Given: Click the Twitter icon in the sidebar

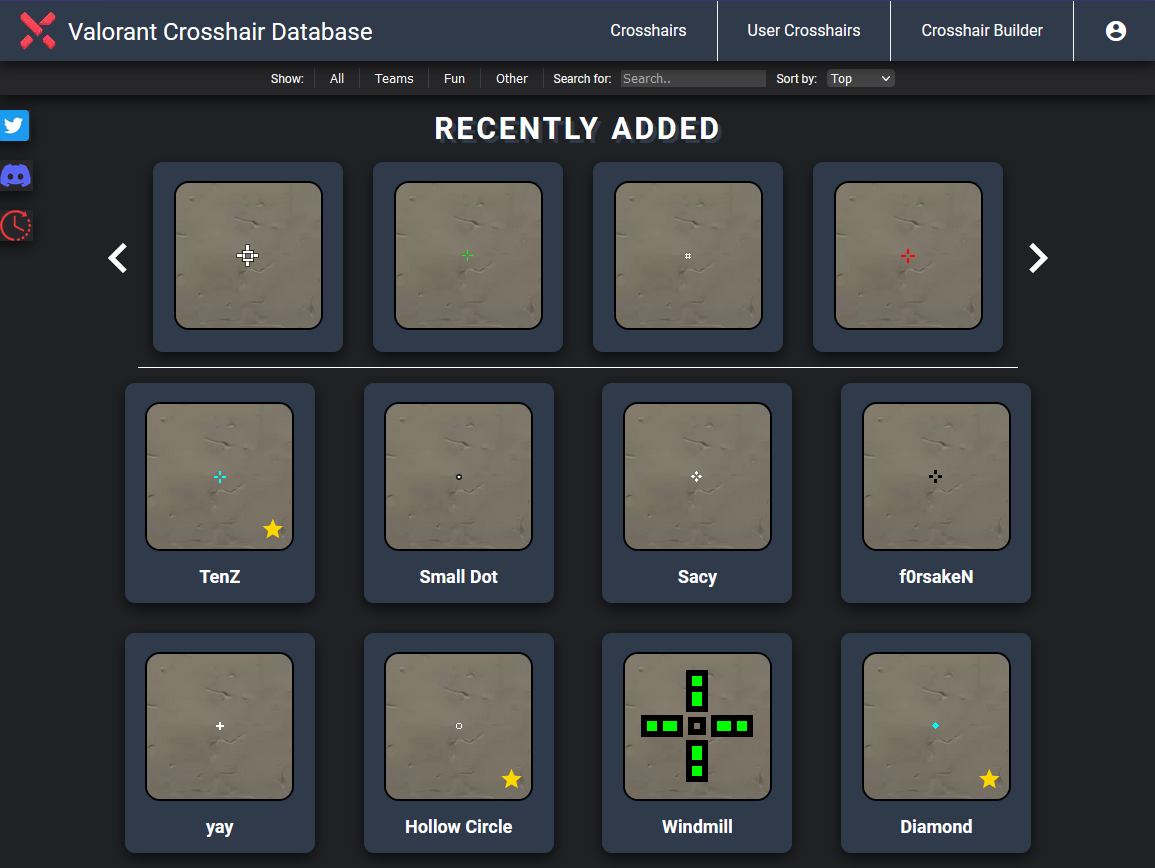Looking at the screenshot, I should 14,126.
